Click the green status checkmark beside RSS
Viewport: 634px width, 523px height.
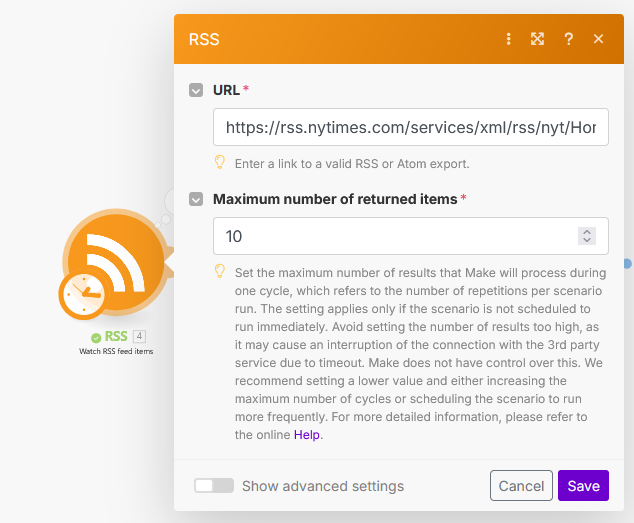pos(96,337)
